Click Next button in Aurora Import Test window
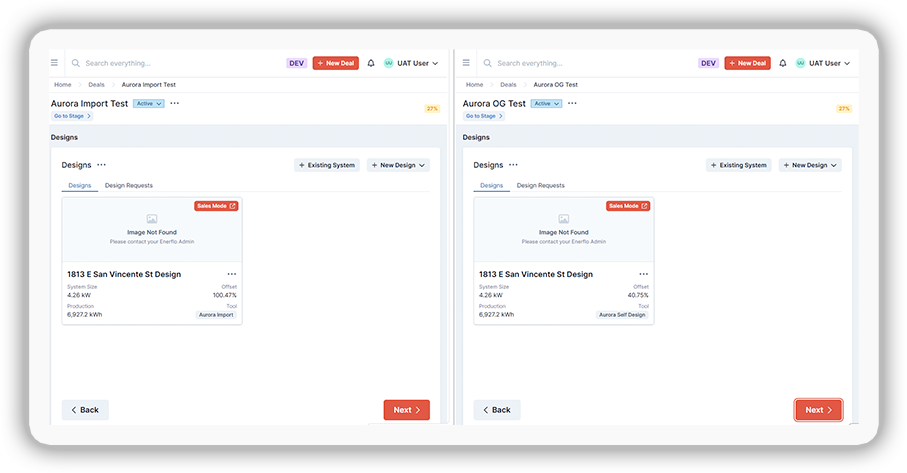The image size is (907, 473). [407, 410]
